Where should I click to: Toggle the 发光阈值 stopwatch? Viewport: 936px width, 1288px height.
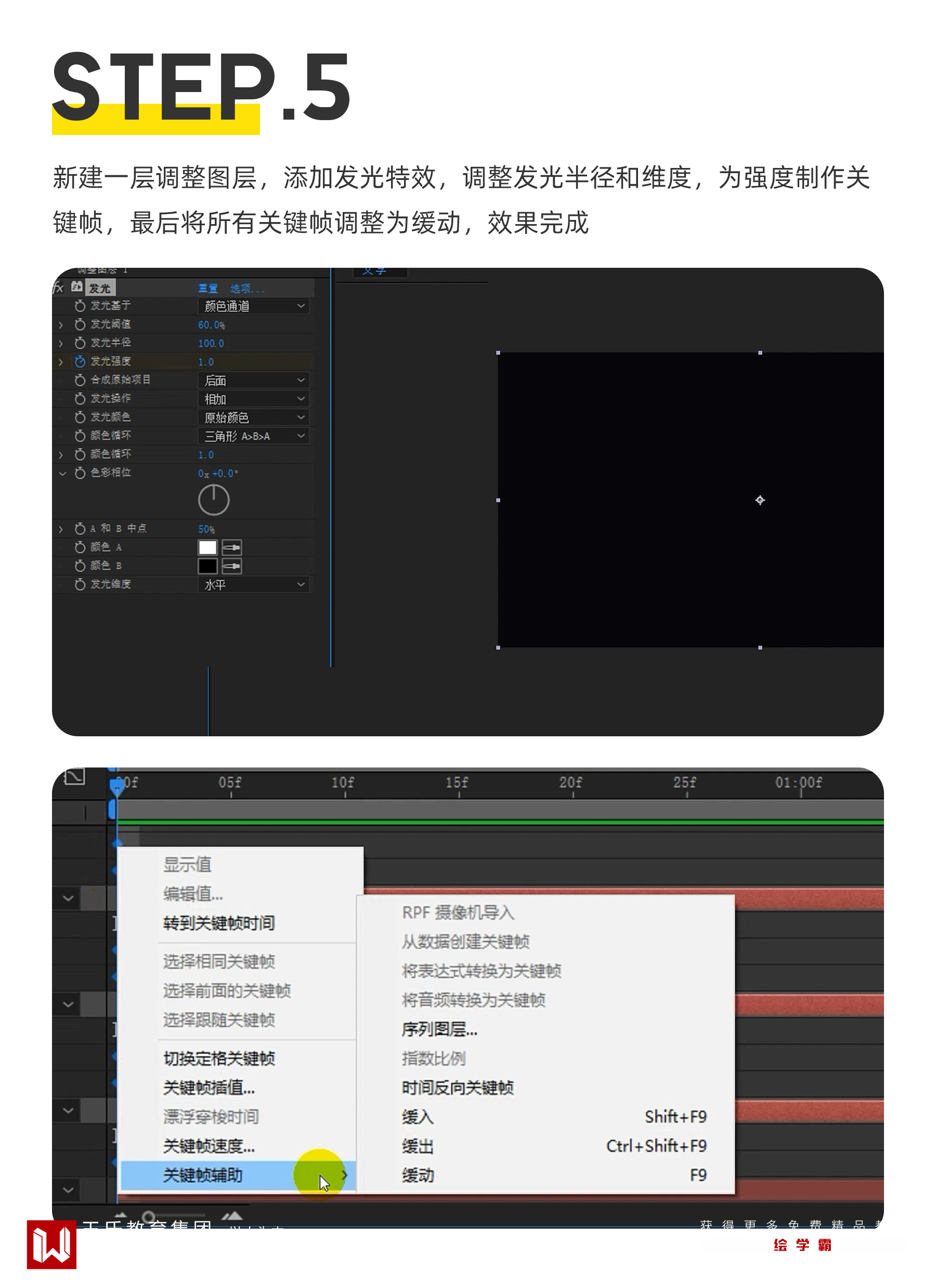click(x=80, y=324)
